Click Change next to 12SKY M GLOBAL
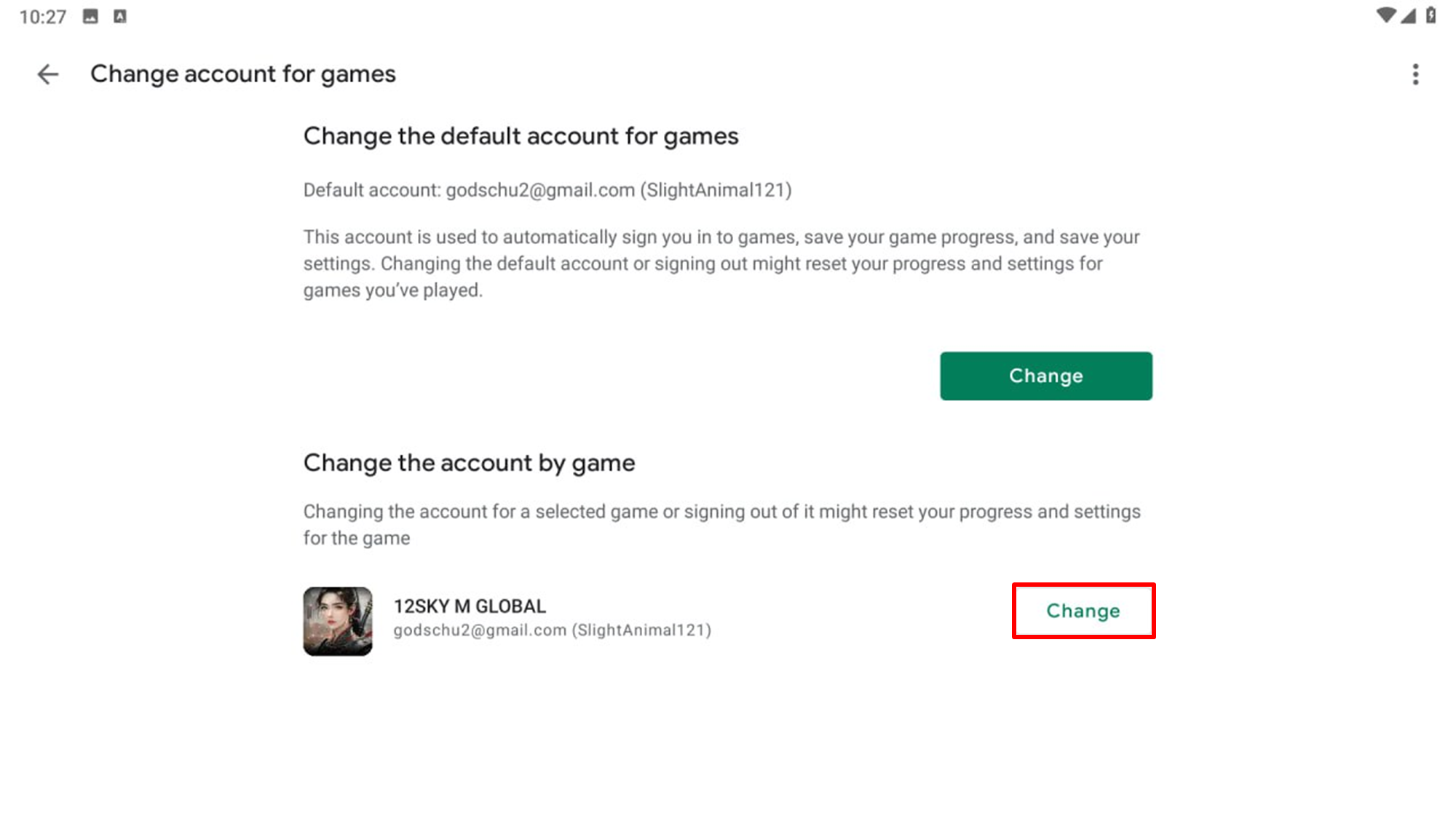Screen dimensions: 1456x819 pos(1083,611)
